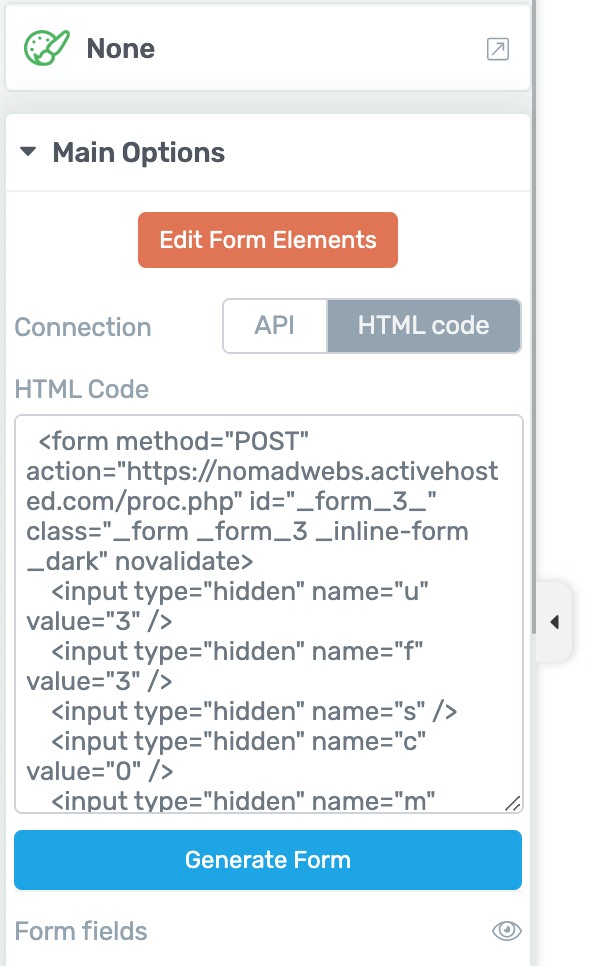
Task: Toggle Form fields visibility eye icon
Action: click(x=507, y=930)
